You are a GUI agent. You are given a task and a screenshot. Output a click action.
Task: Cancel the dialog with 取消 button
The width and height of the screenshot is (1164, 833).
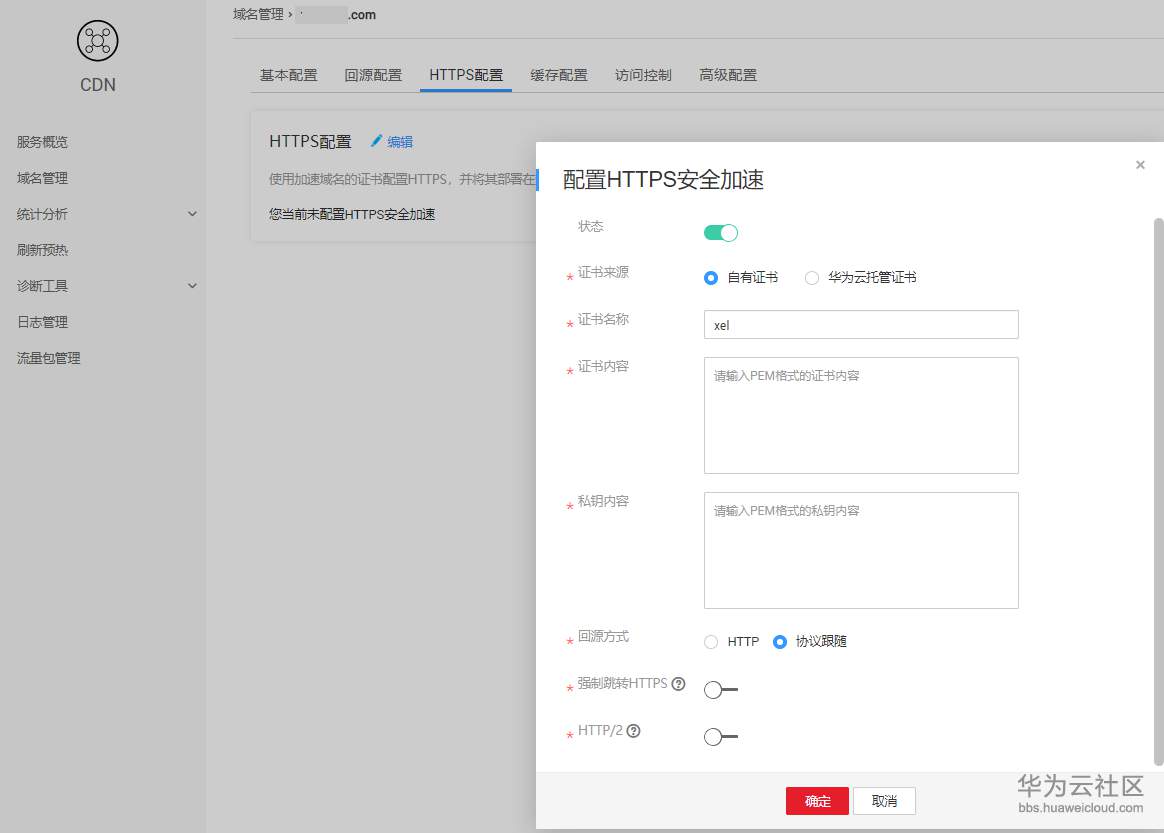884,800
